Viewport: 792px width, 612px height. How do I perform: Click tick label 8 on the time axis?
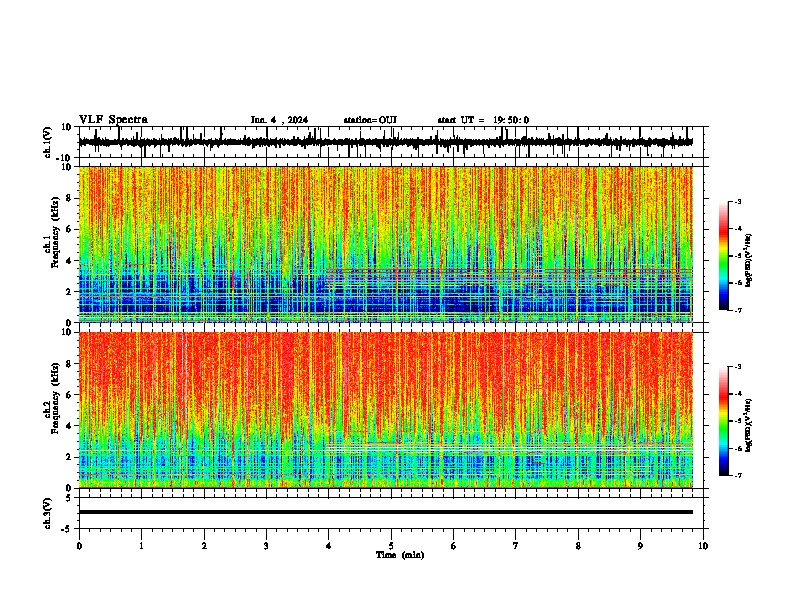click(578, 546)
